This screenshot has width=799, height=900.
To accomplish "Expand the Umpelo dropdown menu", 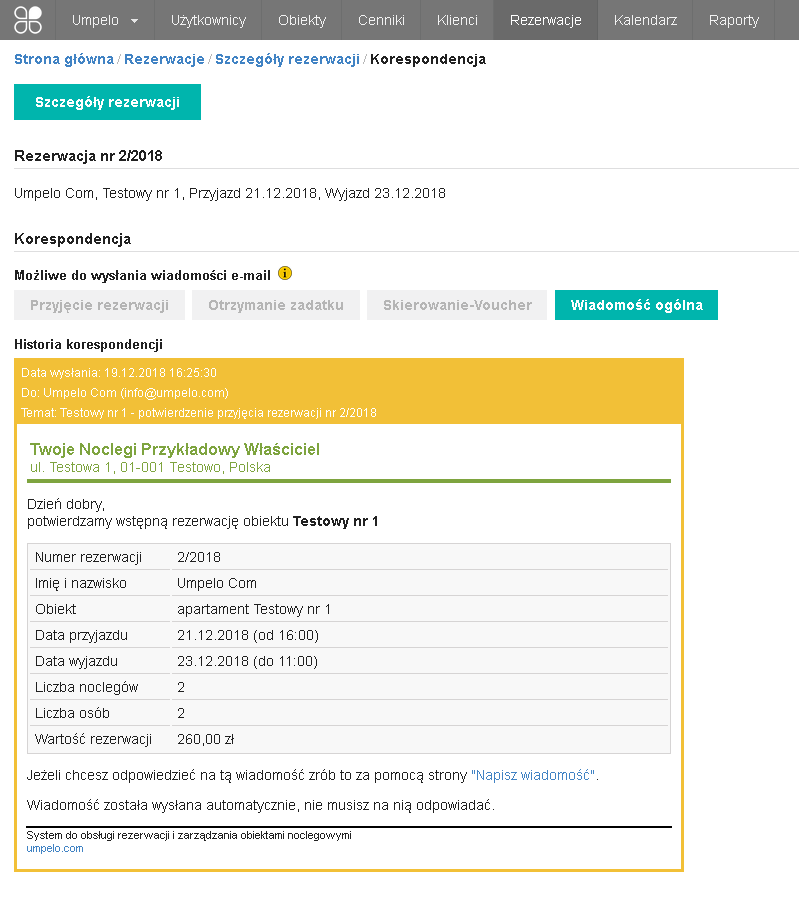I will 105,20.
